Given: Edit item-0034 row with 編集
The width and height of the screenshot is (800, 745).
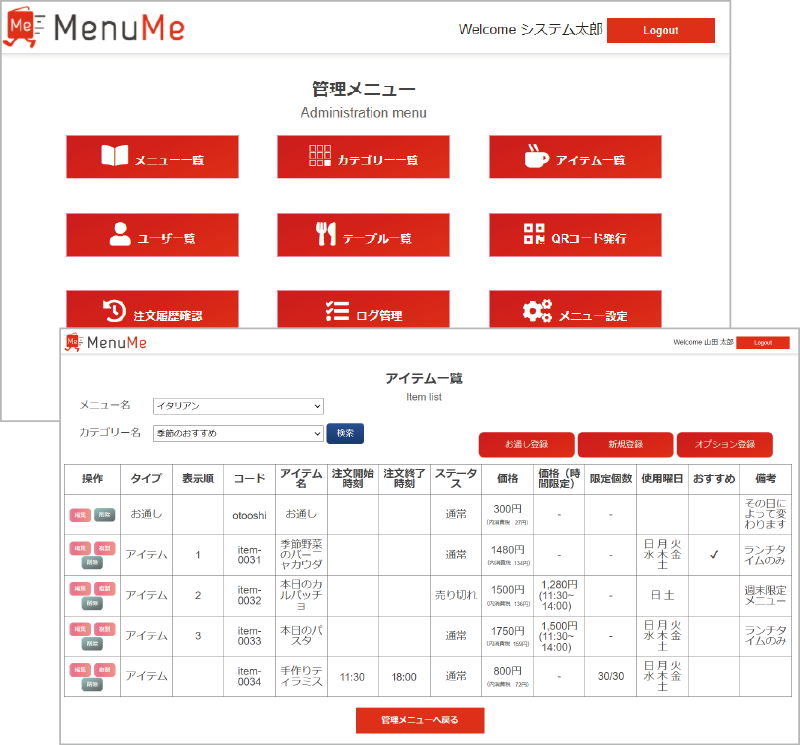Looking at the screenshot, I should 80,669.
